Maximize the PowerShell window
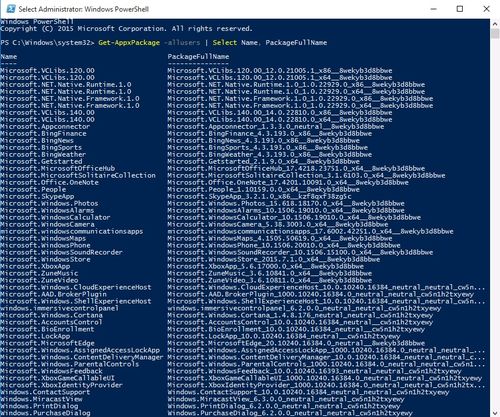The height and width of the screenshot is (417, 500). point(460,9)
